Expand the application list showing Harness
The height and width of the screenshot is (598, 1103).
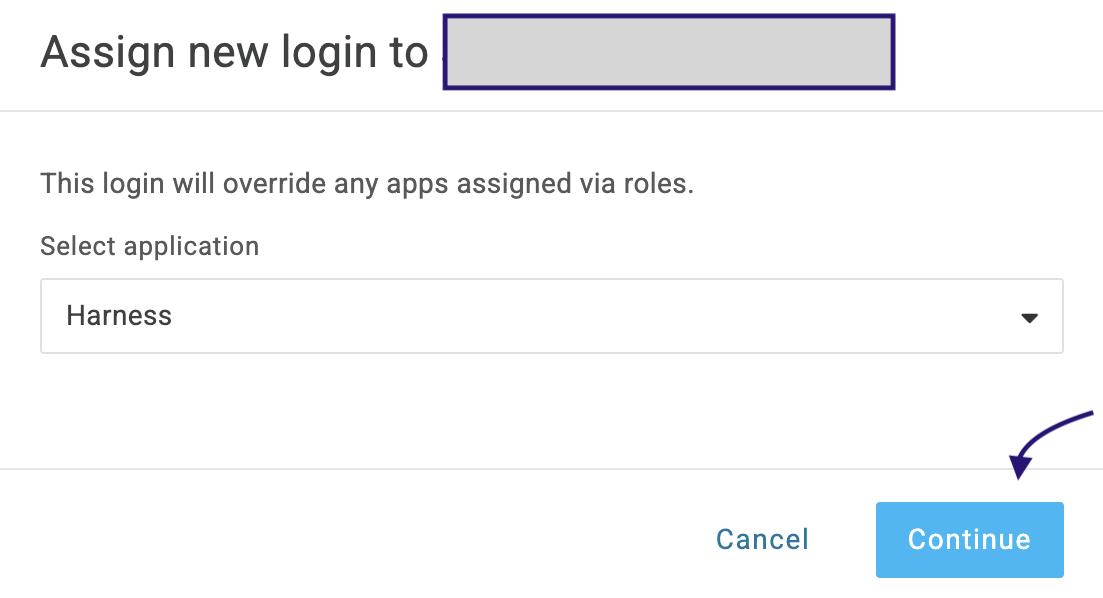[551, 316]
